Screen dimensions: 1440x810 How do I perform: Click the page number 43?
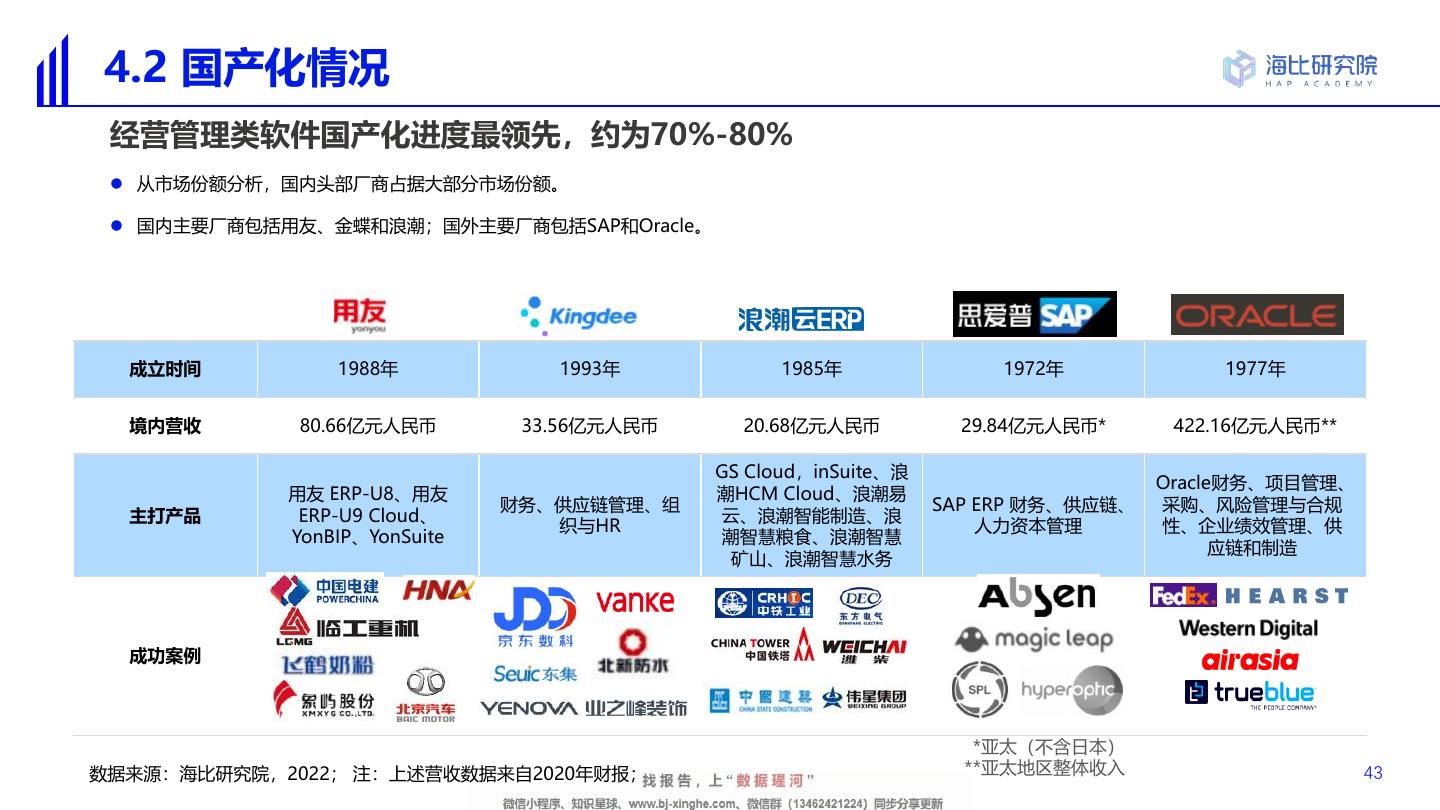tap(1373, 772)
